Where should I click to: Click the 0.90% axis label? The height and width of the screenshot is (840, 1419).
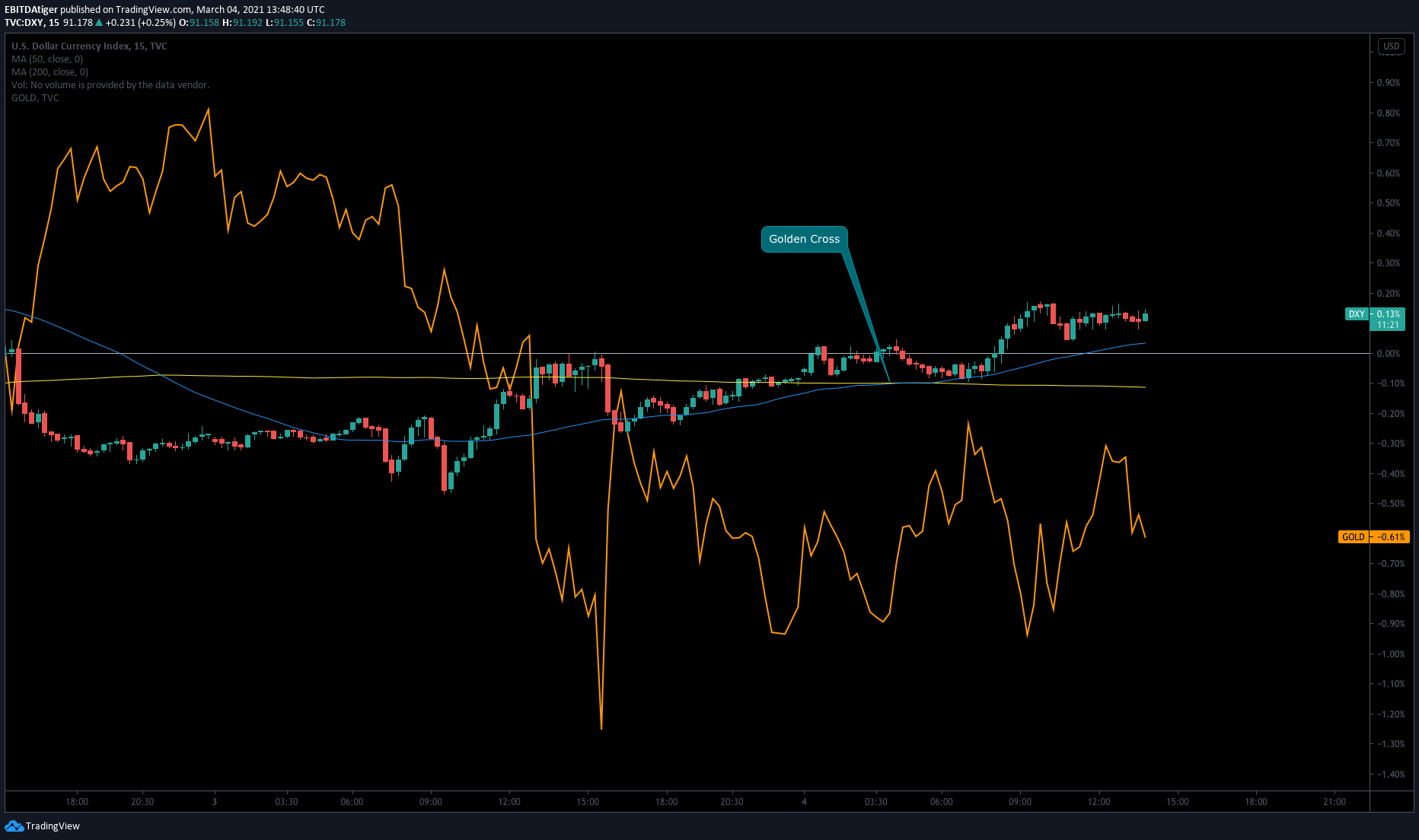pyautogui.click(x=1389, y=83)
